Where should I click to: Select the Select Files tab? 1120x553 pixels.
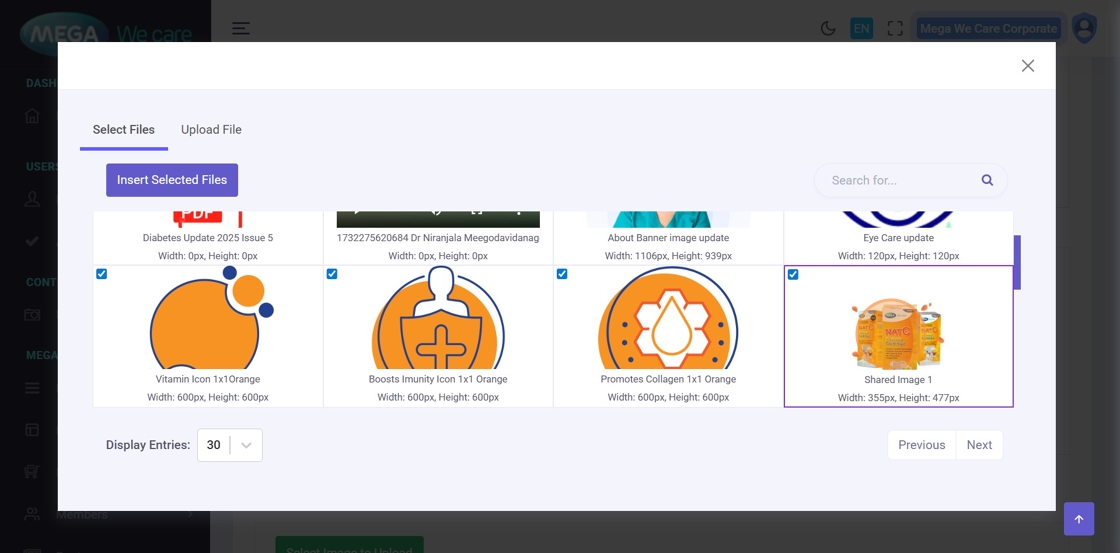124,130
